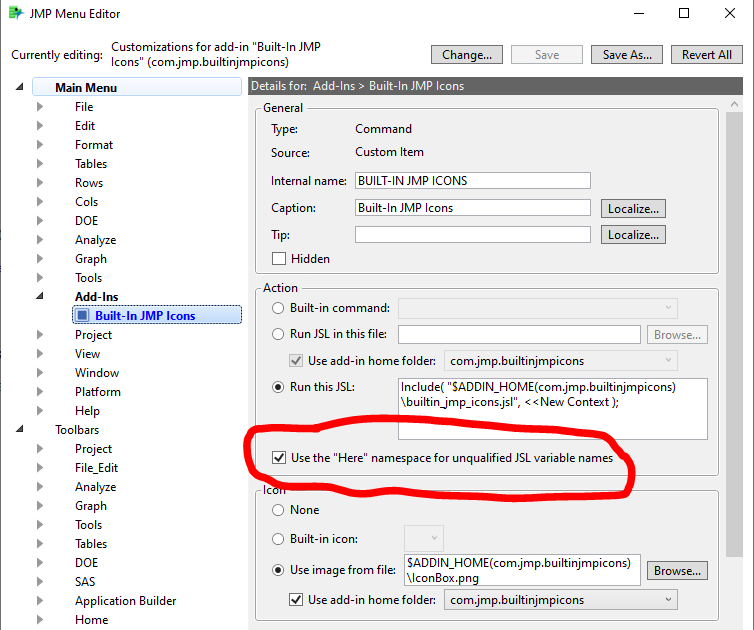Select the Project item under Toolbars
Screen dimensions: 754x630
(93, 449)
